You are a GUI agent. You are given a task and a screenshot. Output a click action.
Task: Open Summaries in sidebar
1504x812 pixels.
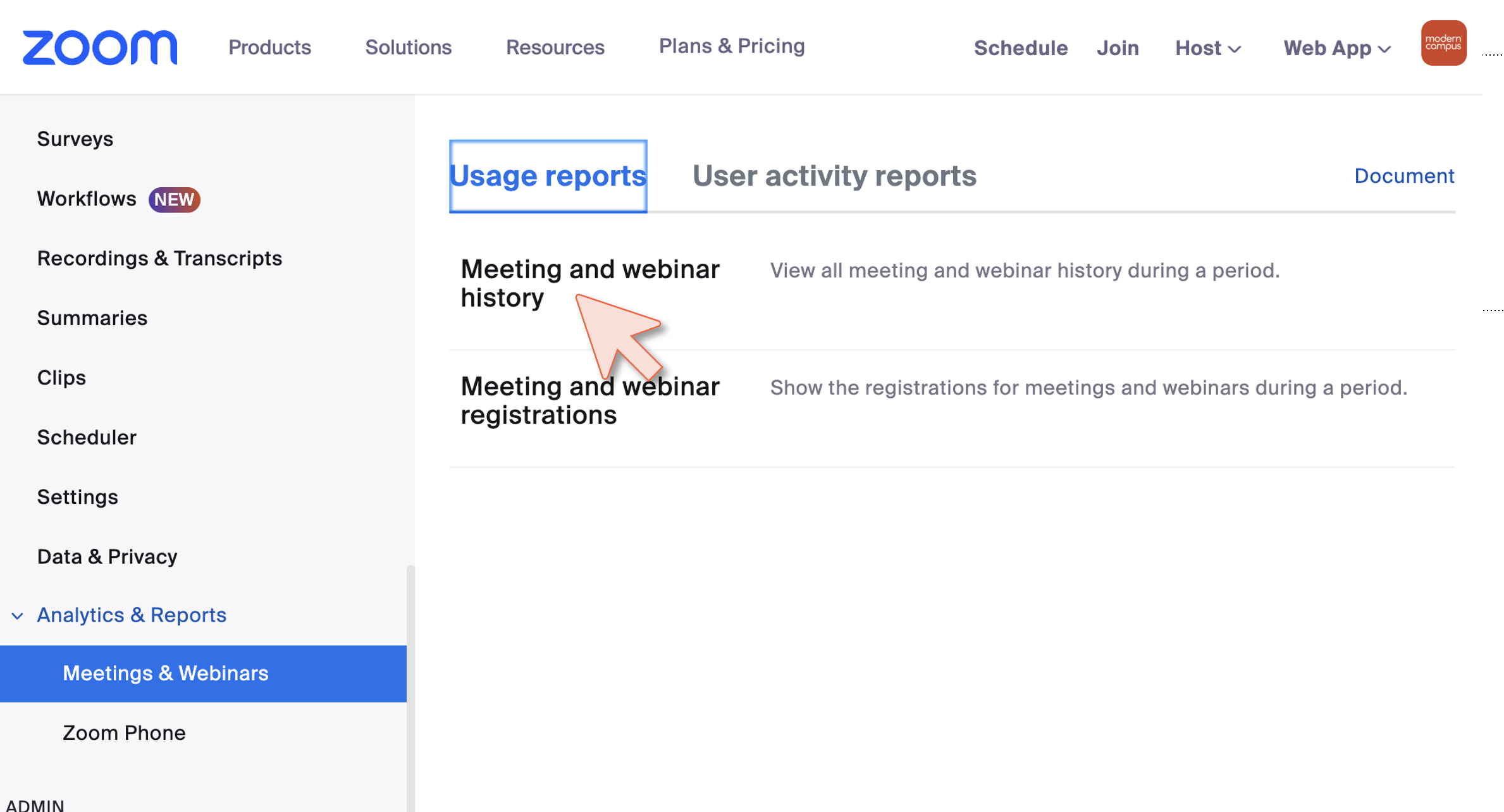(x=92, y=318)
